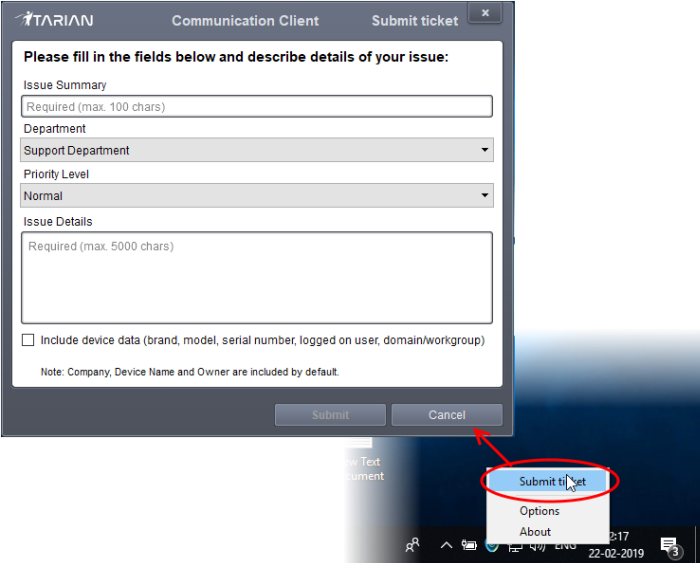Screen dimensions: 700x563
Task: Click the Issue Summary input field
Action: [257, 106]
